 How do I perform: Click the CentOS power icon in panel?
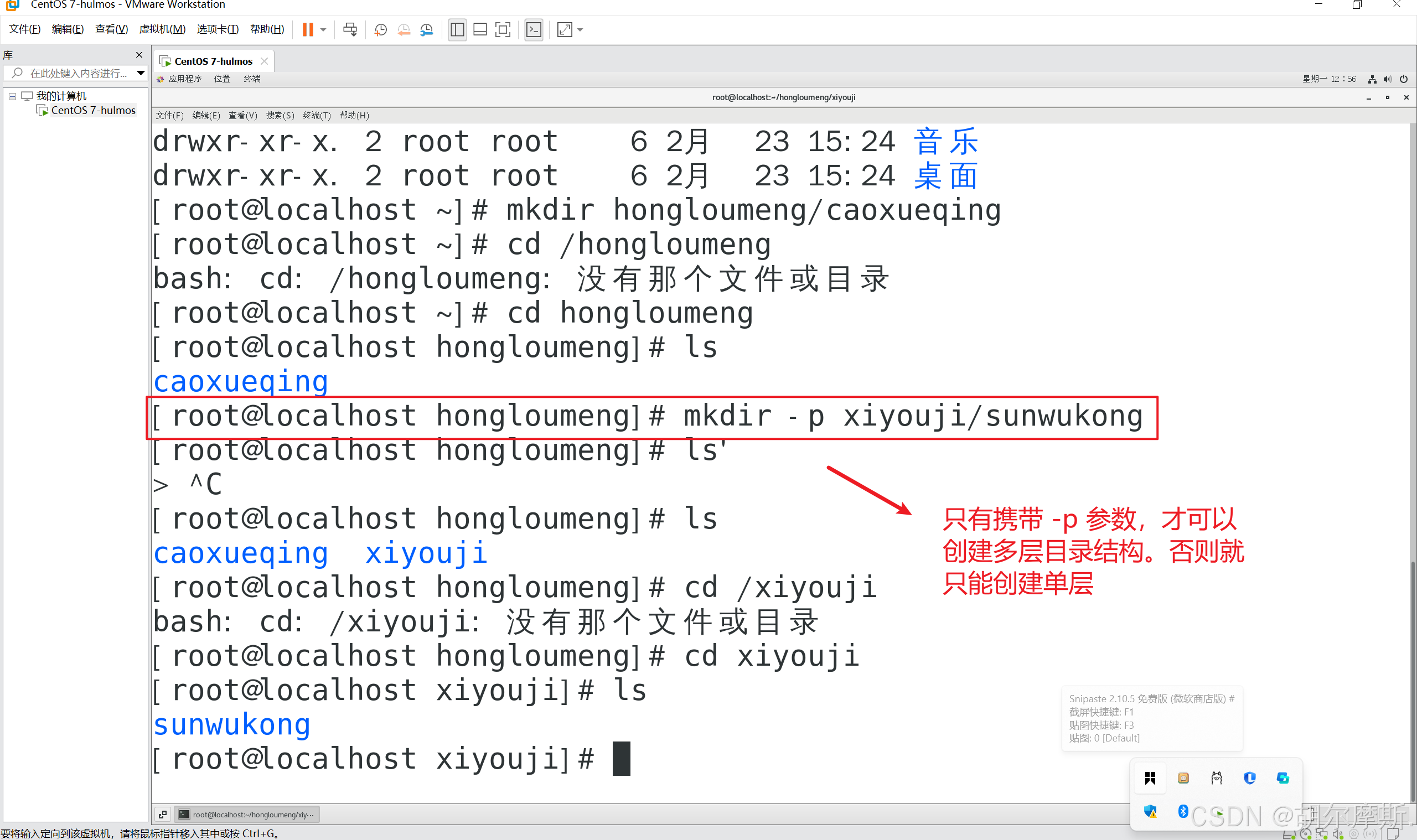(x=1403, y=79)
